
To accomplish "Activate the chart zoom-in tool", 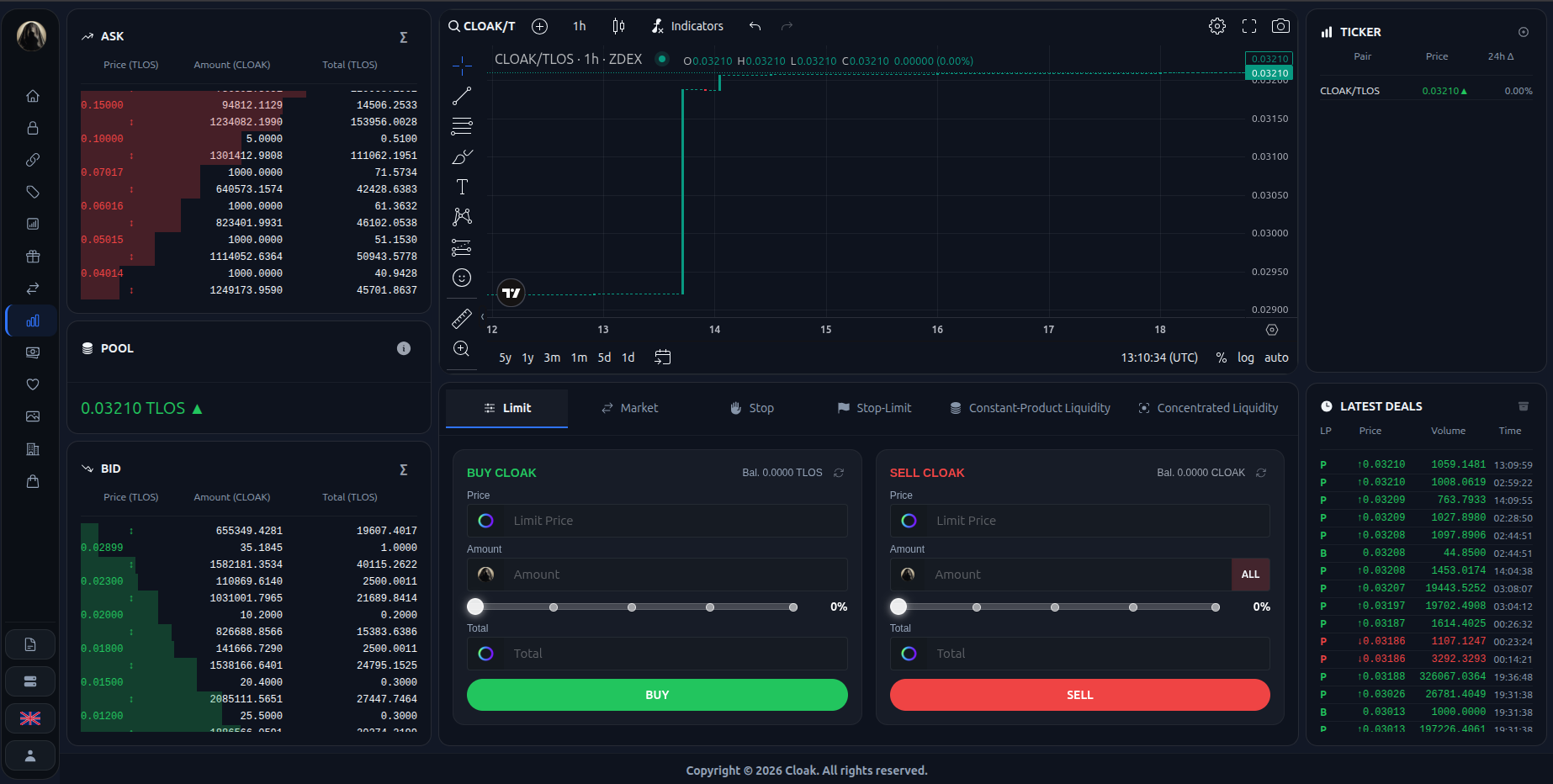I will point(461,349).
